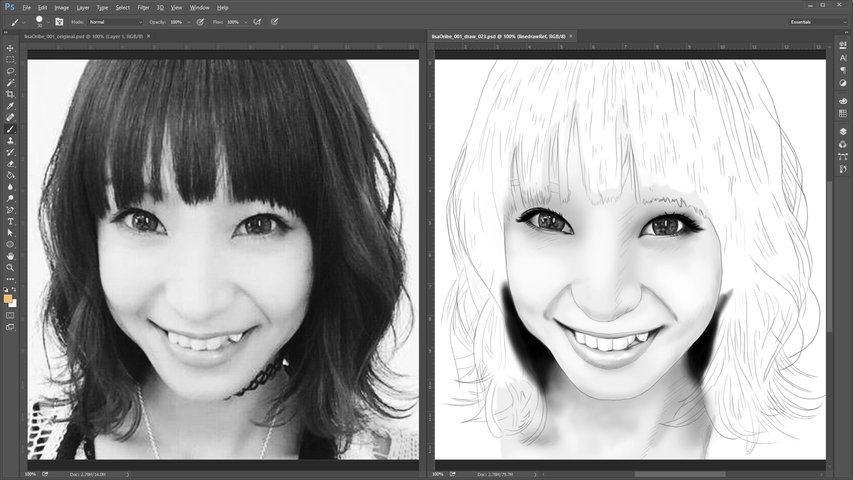Select the Path Selection tool

(10, 233)
